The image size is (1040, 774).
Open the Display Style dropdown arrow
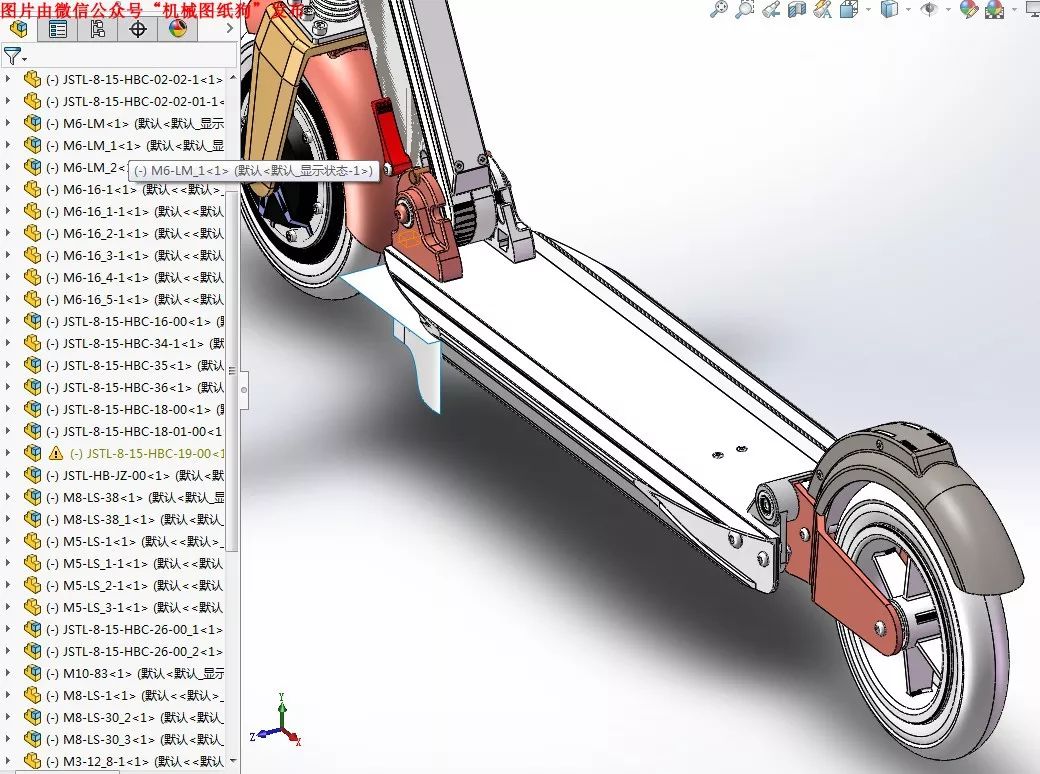[x=907, y=9]
